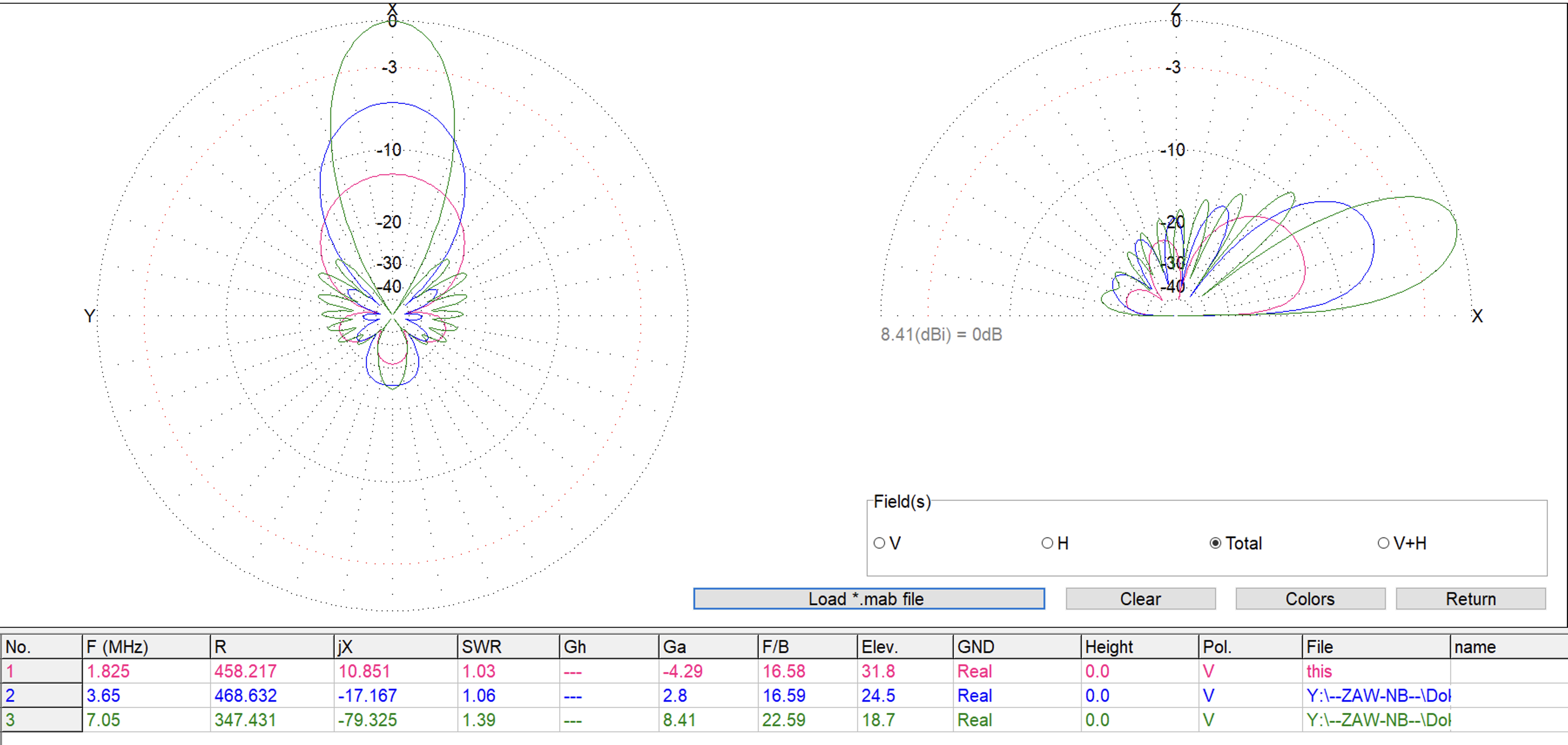Select the H field radio button
This screenshot has width=1568, height=745.
tap(1047, 543)
